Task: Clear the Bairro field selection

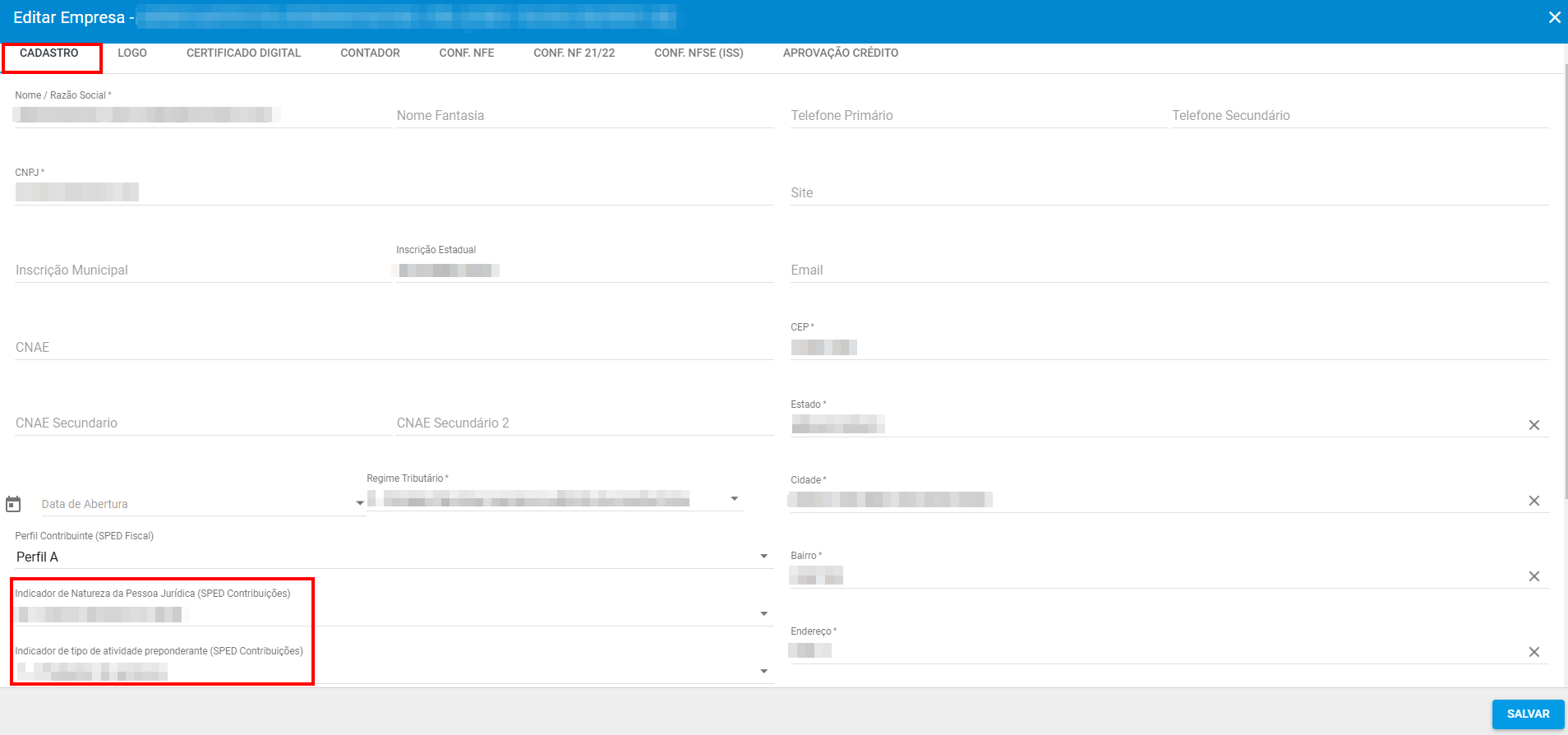Action: 1533,576
